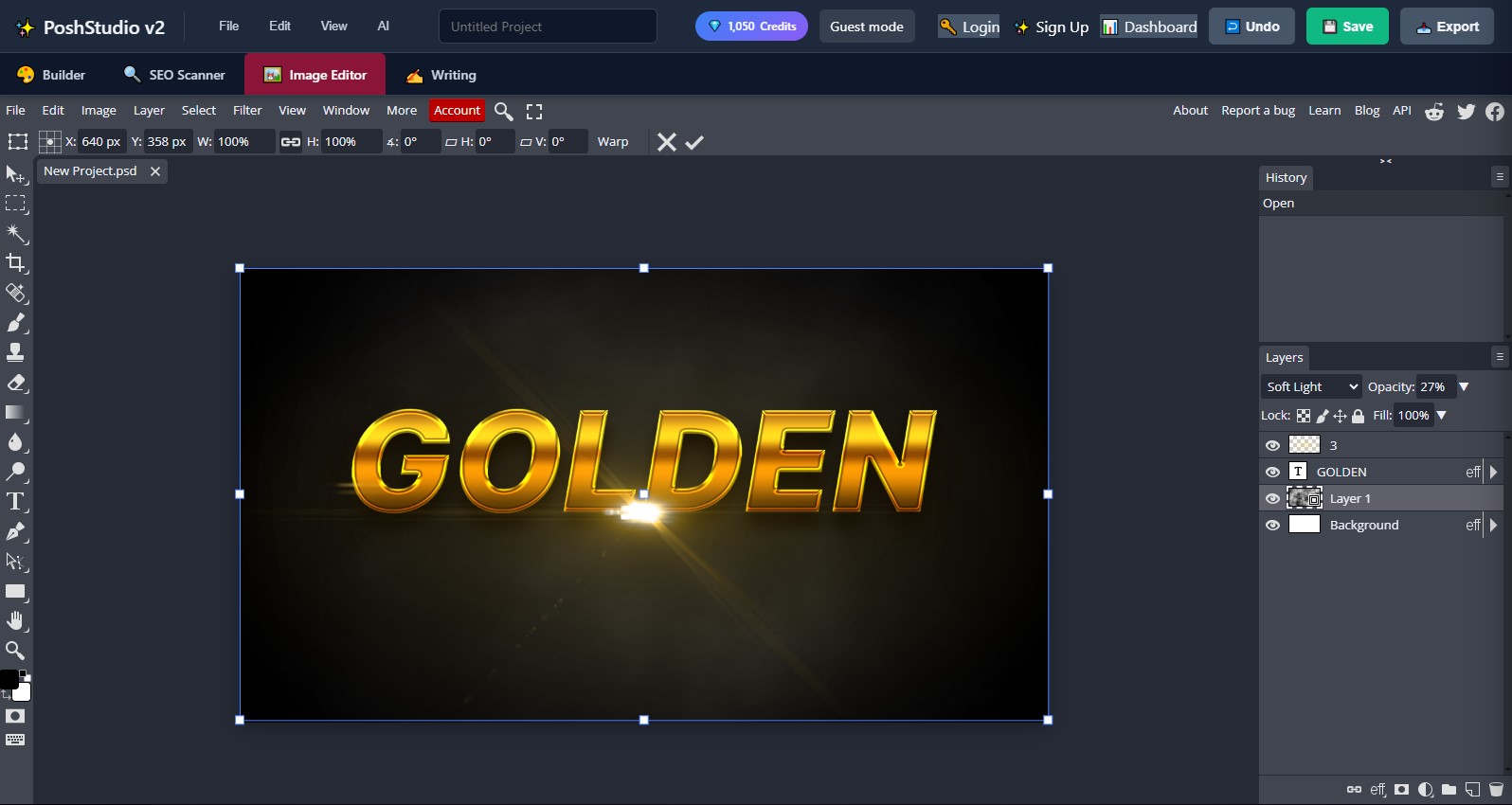1512x805 pixels.
Task: Select the Magic Wand tool
Action: click(x=16, y=234)
